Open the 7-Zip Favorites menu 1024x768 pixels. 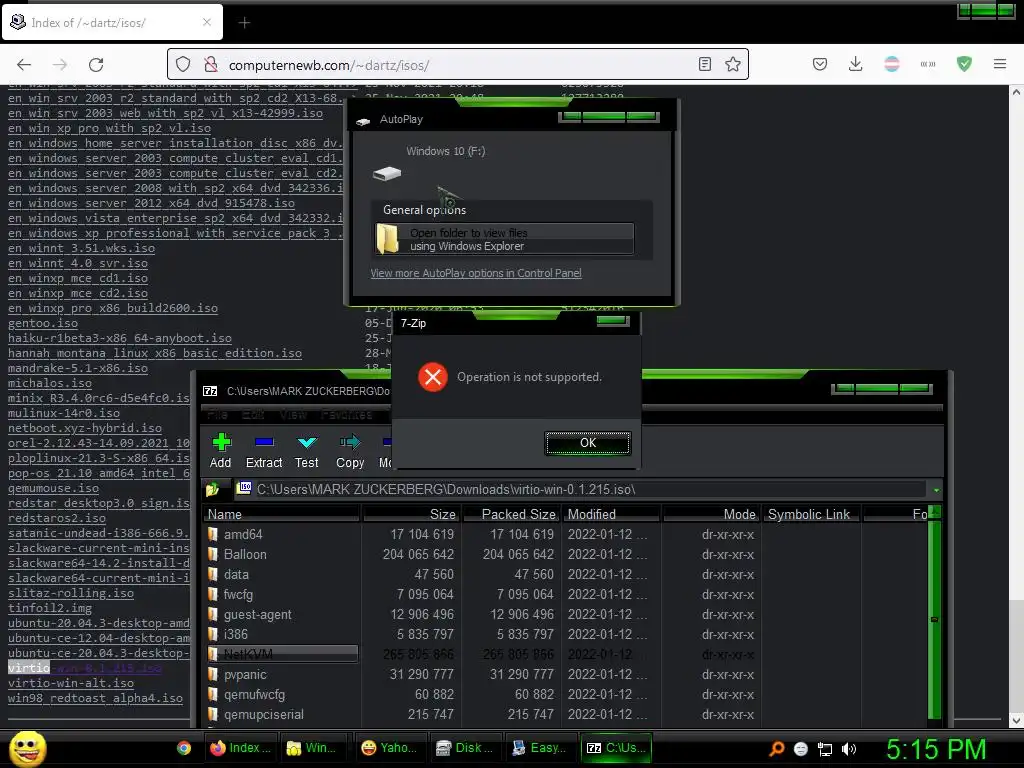[347, 415]
